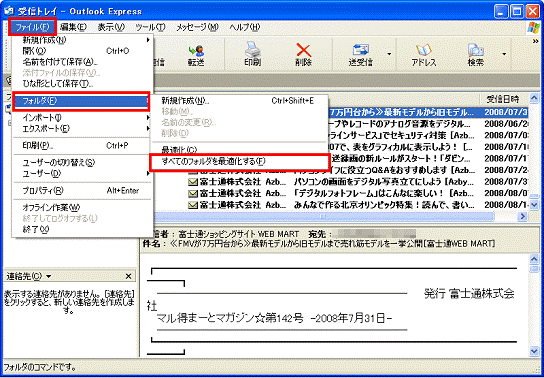
Task: Open the 表示(V) menu
Action: pyautogui.click(x=111, y=27)
